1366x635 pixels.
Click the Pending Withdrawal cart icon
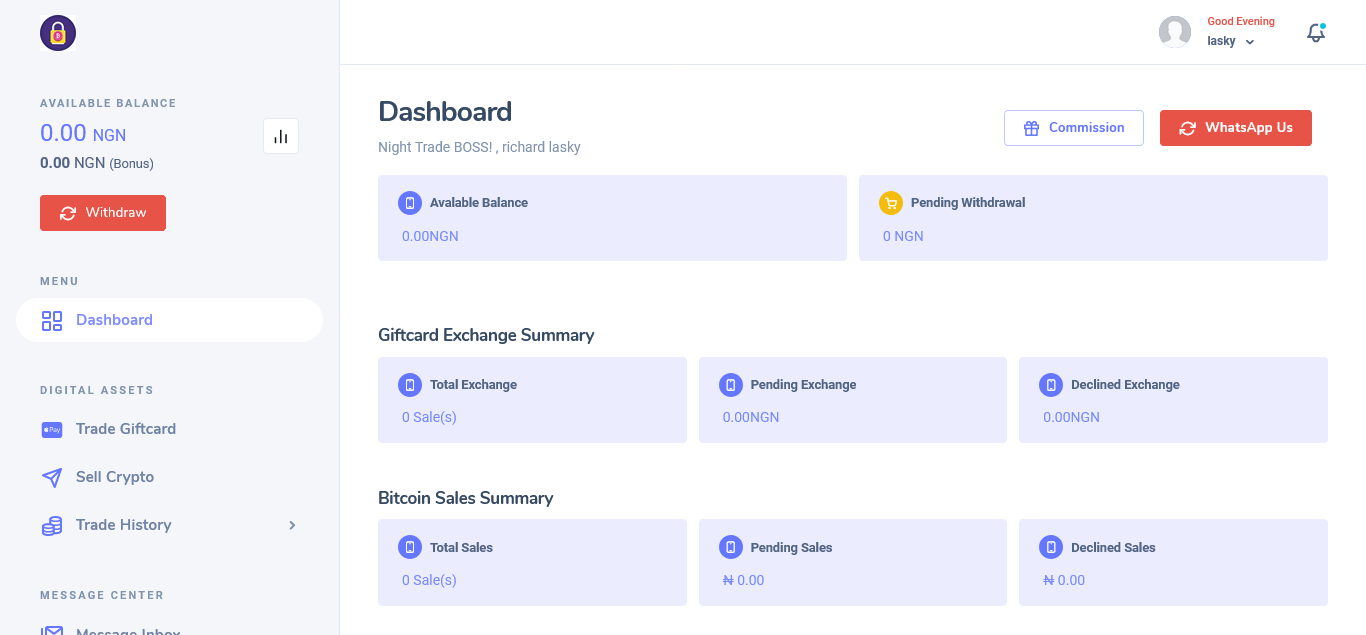[890, 203]
